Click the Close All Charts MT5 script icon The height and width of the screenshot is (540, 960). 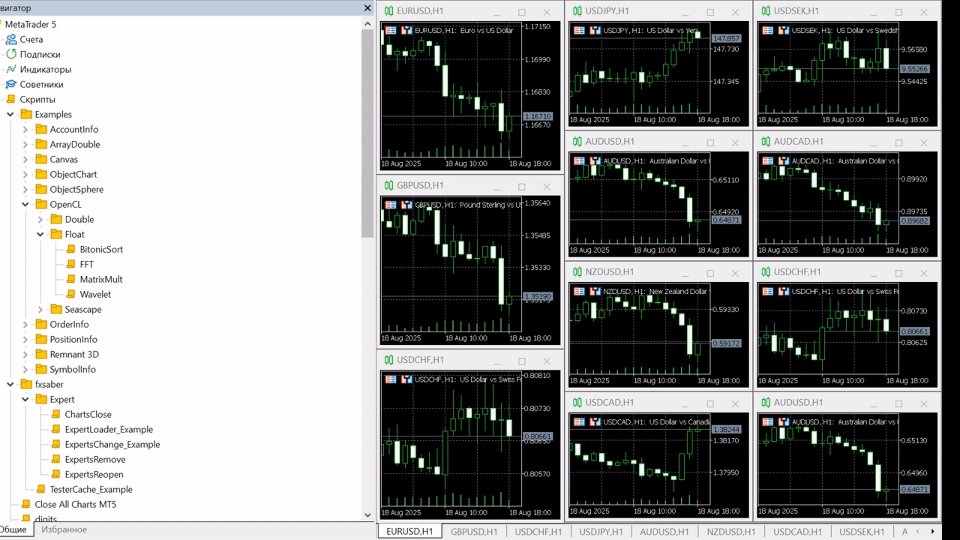26,504
